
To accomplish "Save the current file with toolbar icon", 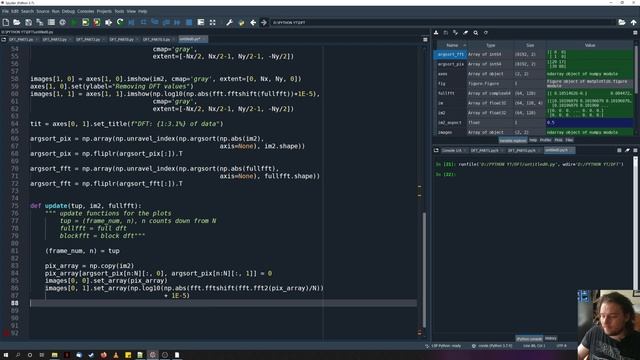I will 28,22.
